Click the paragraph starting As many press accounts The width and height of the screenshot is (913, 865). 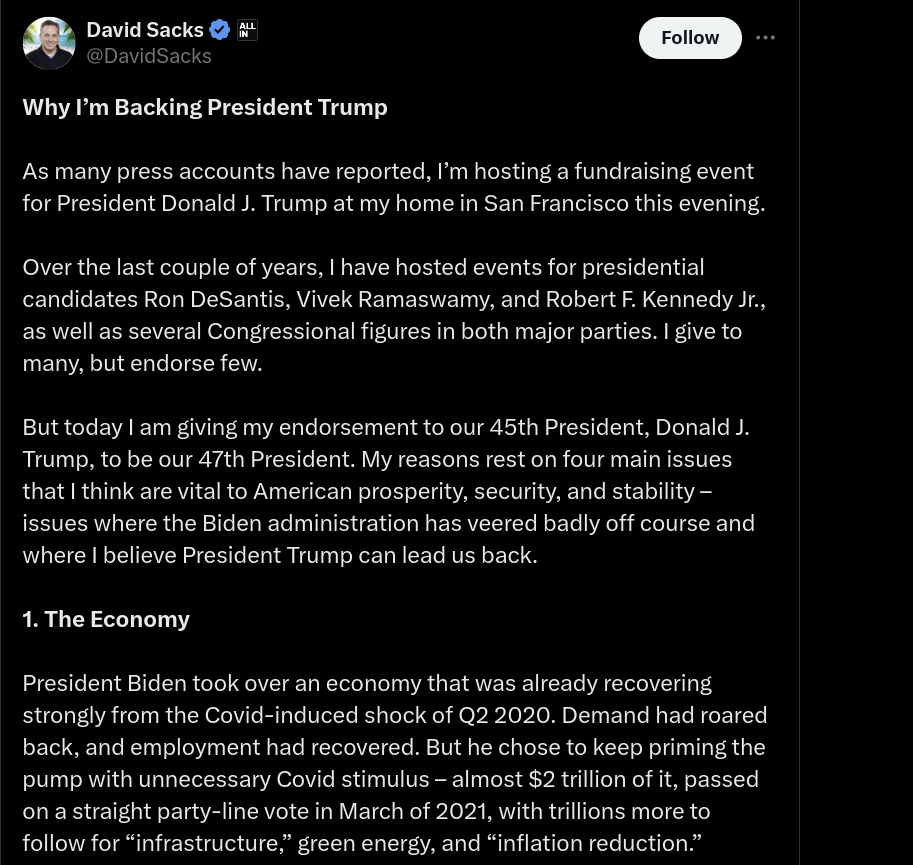(394, 187)
